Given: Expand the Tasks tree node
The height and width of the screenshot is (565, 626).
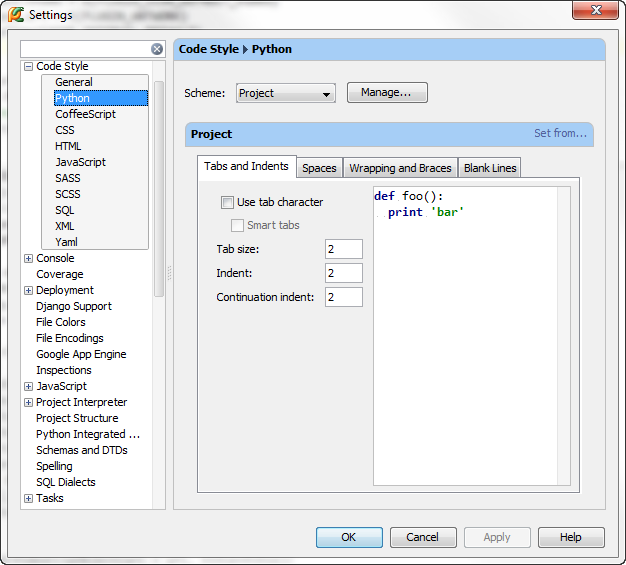Looking at the screenshot, I should point(28,498).
